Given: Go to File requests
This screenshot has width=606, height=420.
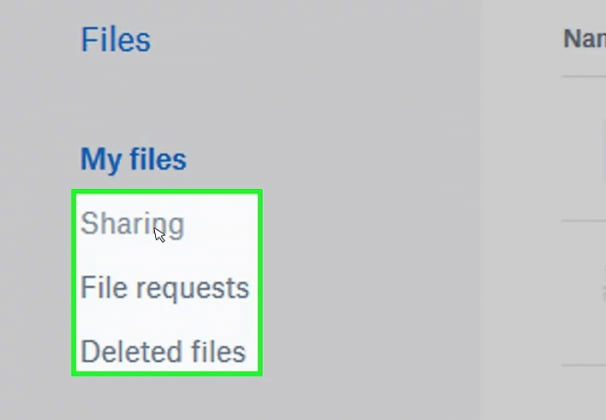Looking at the screenshot, I should pyautogui.click(x=164, y=288).
